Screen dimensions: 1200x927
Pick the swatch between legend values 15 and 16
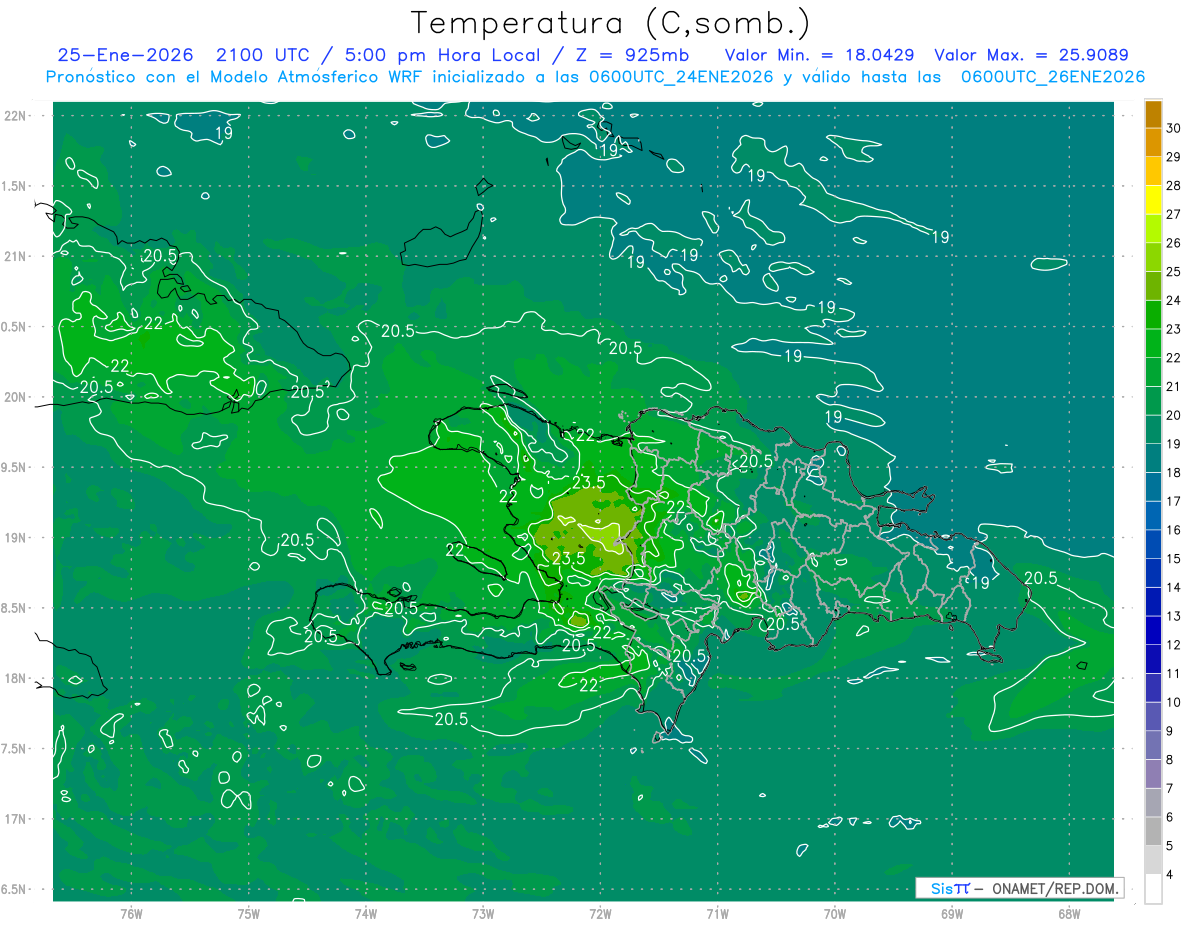pyautogui.click(x=1153, y=544)
